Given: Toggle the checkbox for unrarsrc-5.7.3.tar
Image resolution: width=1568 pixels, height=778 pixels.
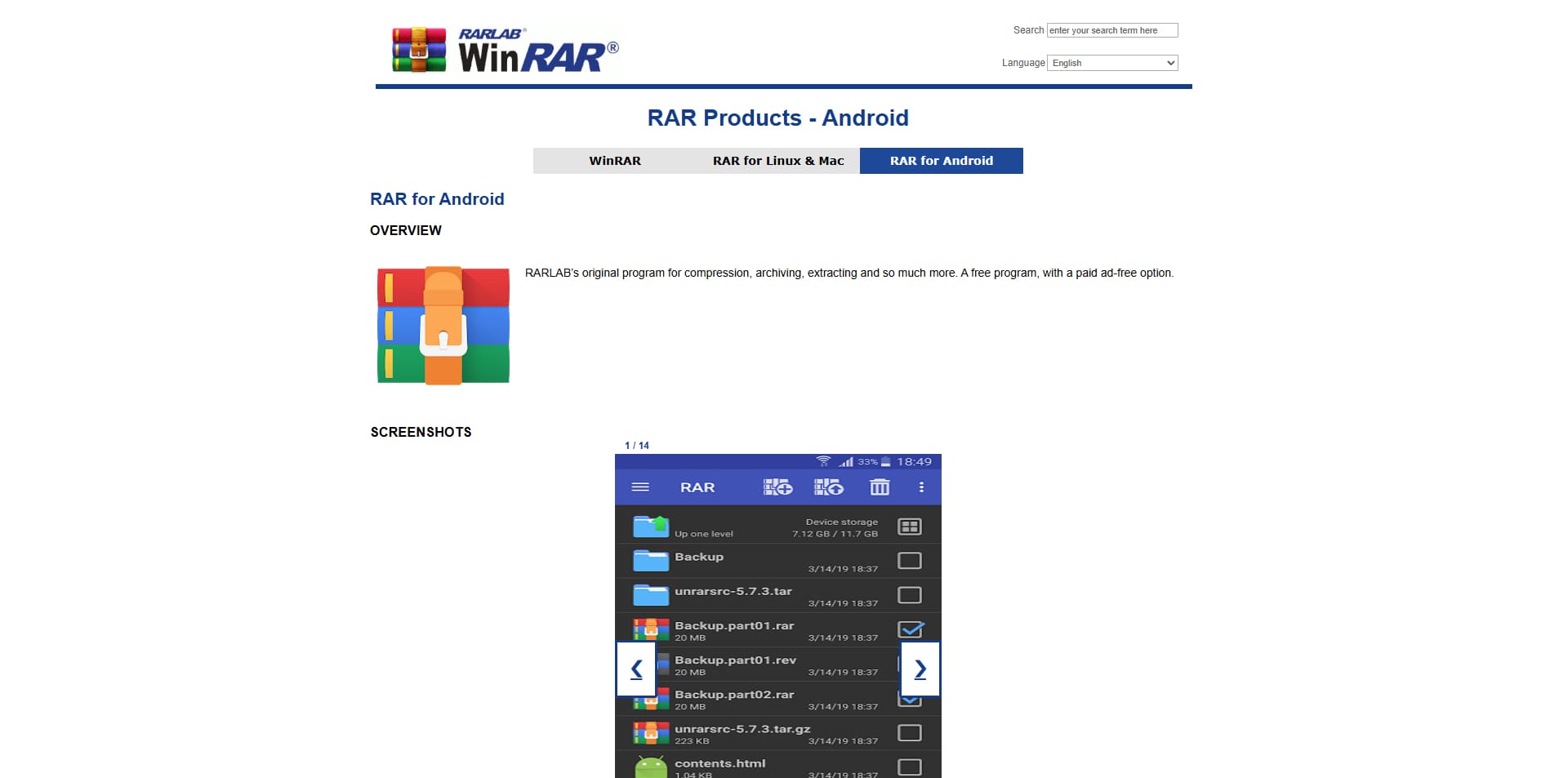Looking at the screenshot, I should (910, 595).
